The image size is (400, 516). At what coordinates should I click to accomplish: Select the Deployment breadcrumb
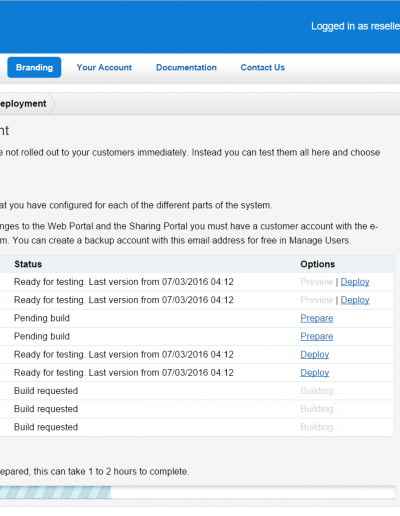tap(23, 104)
